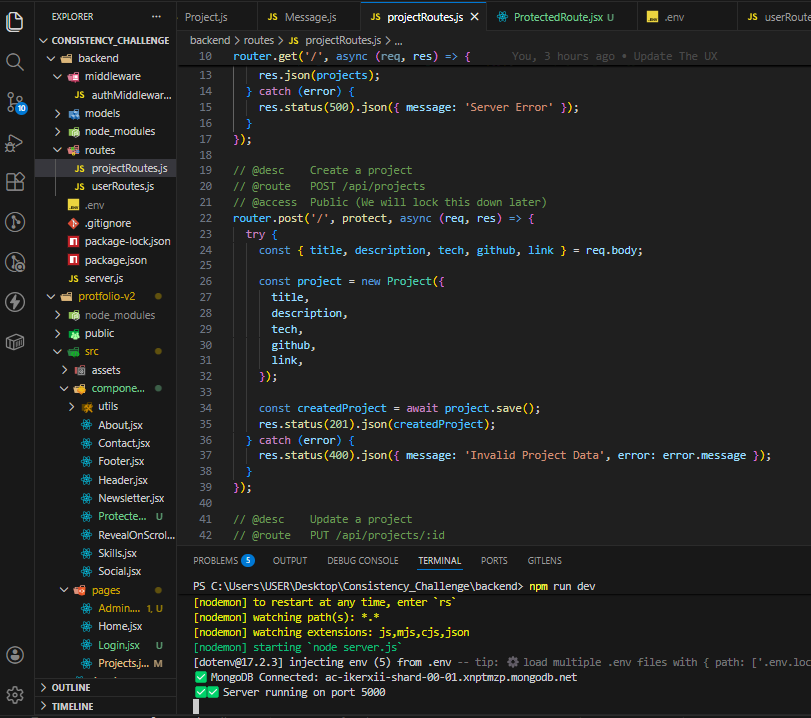This screenshot has height=718, width=811.
Task: Click 'routes' in the breadcrumb path
Action: (259, 40)
